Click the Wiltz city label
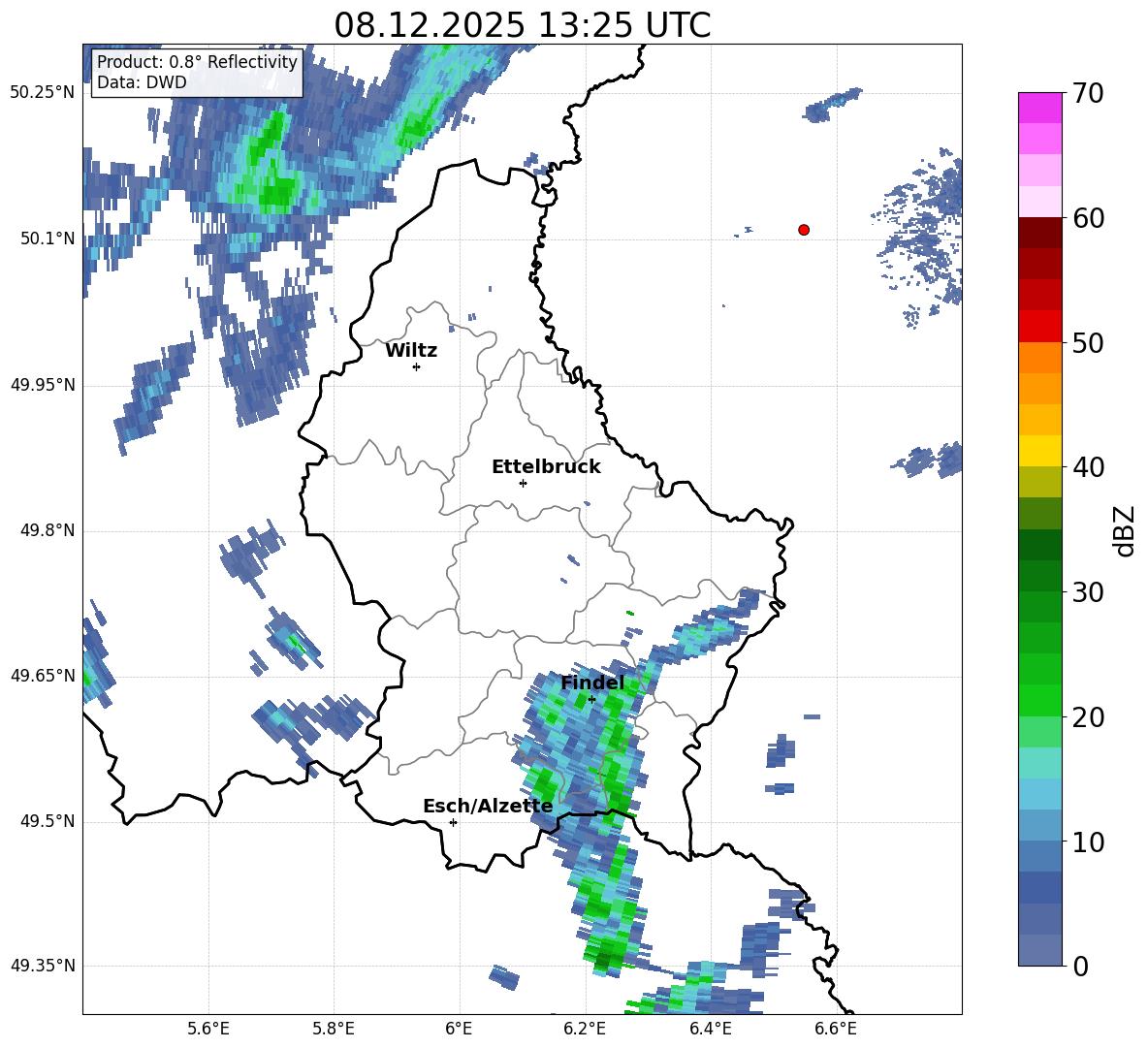 click(411, 351)
